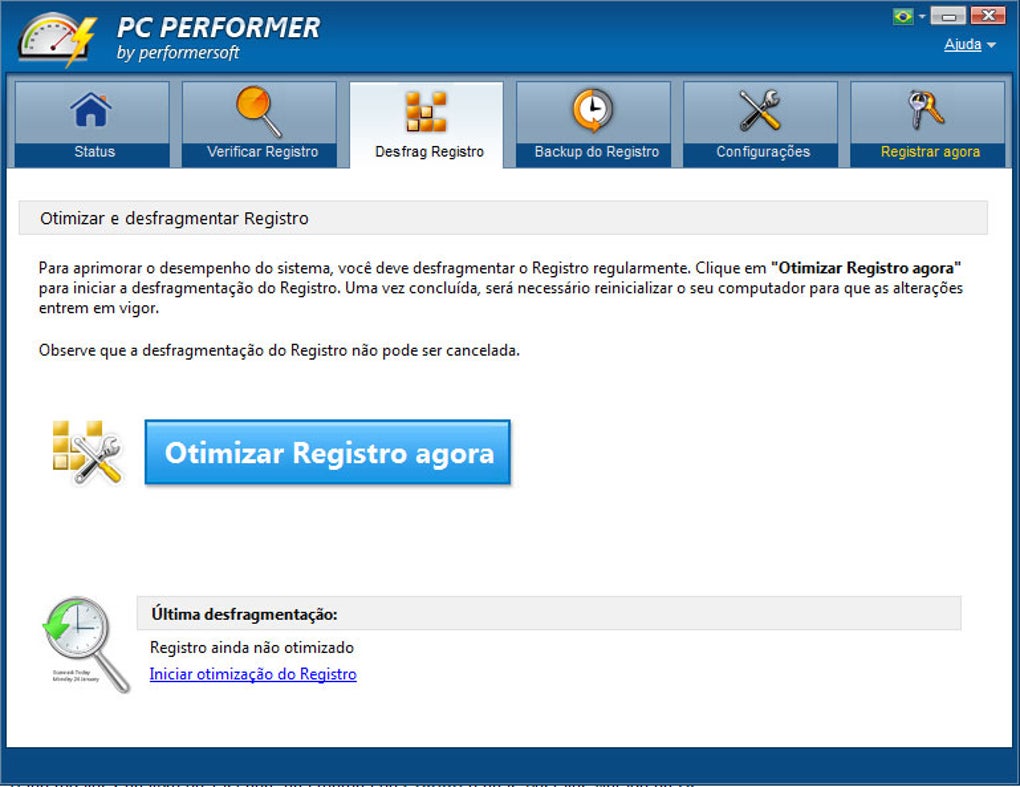Click the Otimizar Registro agora button

[x=327, y=452]
